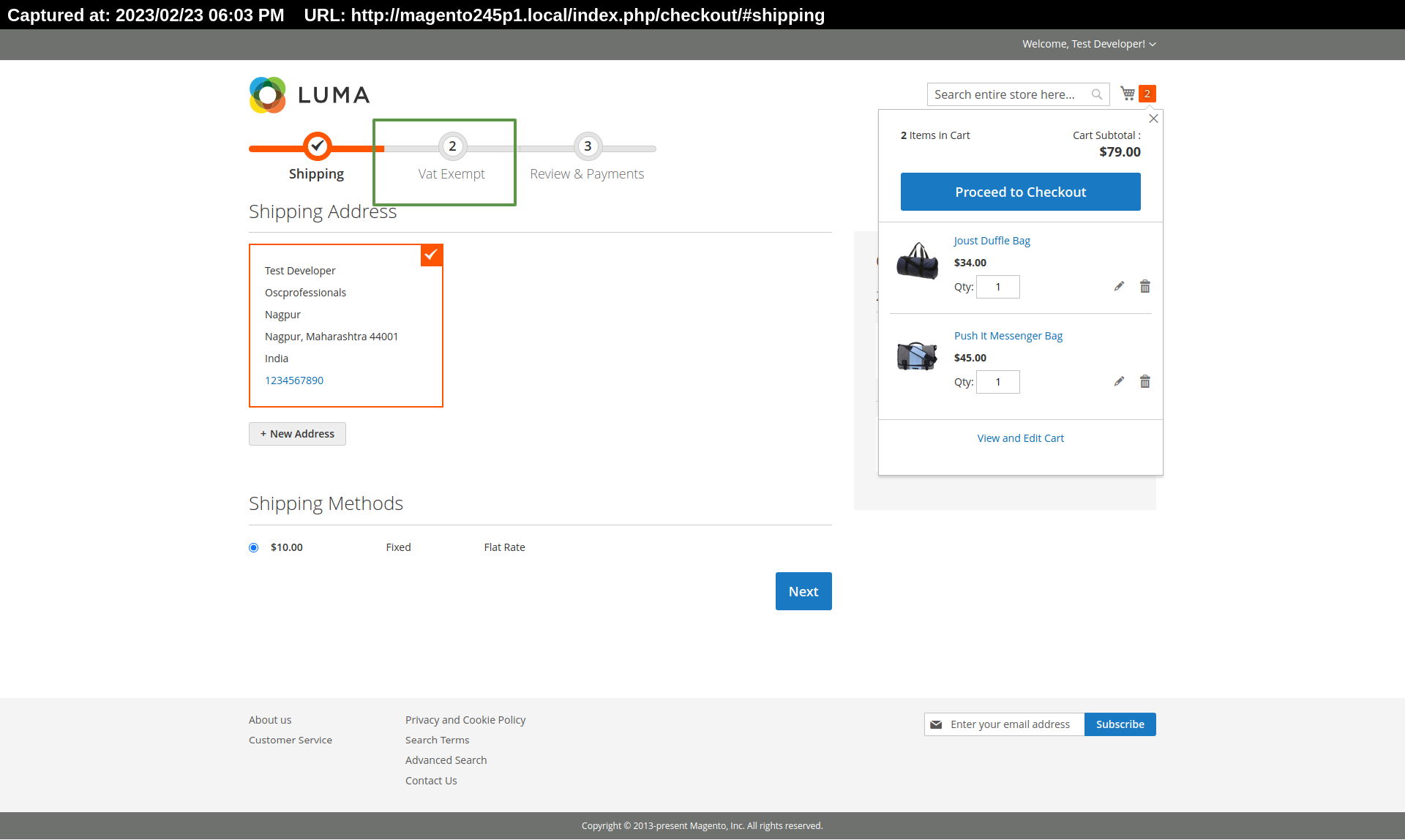
Task: Select the $10.00 Flat Rate shipping option
Action: pos(254,547)
